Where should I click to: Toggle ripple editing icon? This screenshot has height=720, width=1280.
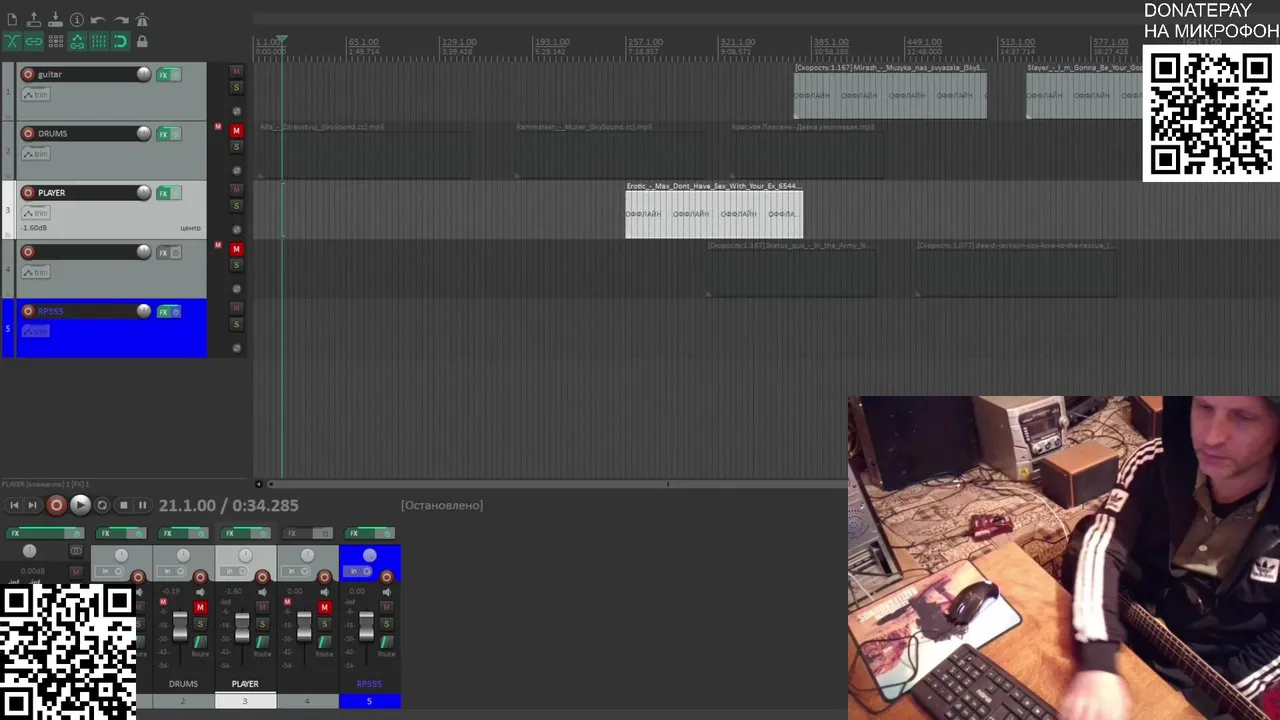pos(56,41)
